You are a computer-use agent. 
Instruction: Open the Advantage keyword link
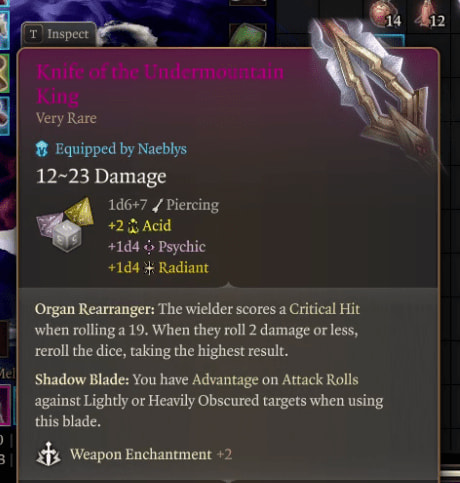(x=225, y=380)
